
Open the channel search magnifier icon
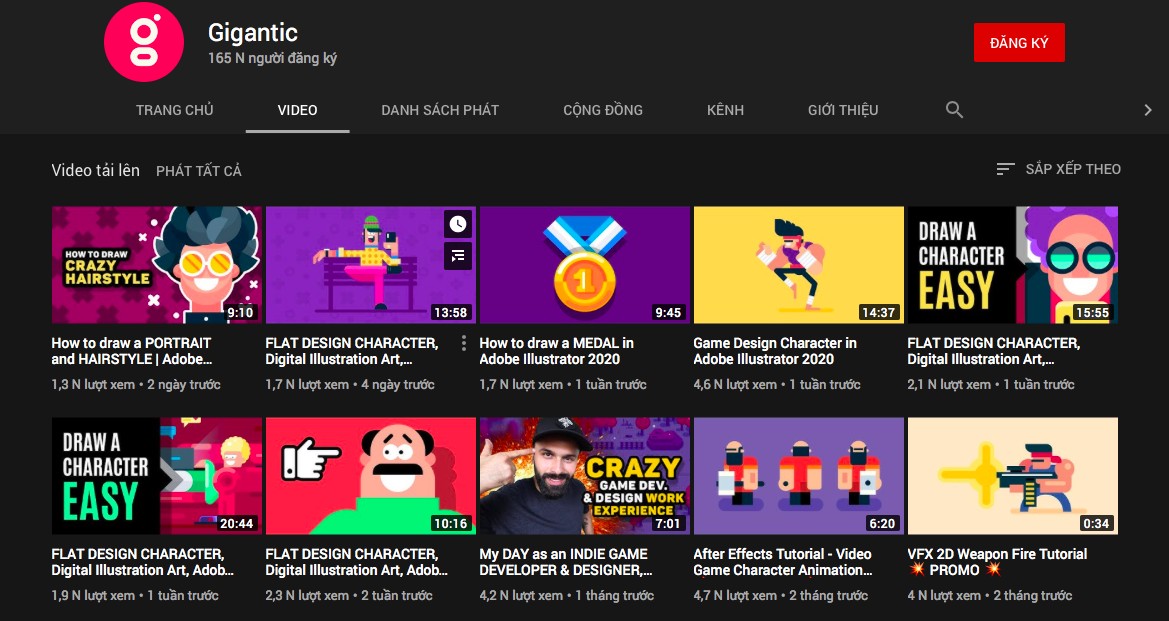point(954,110)
